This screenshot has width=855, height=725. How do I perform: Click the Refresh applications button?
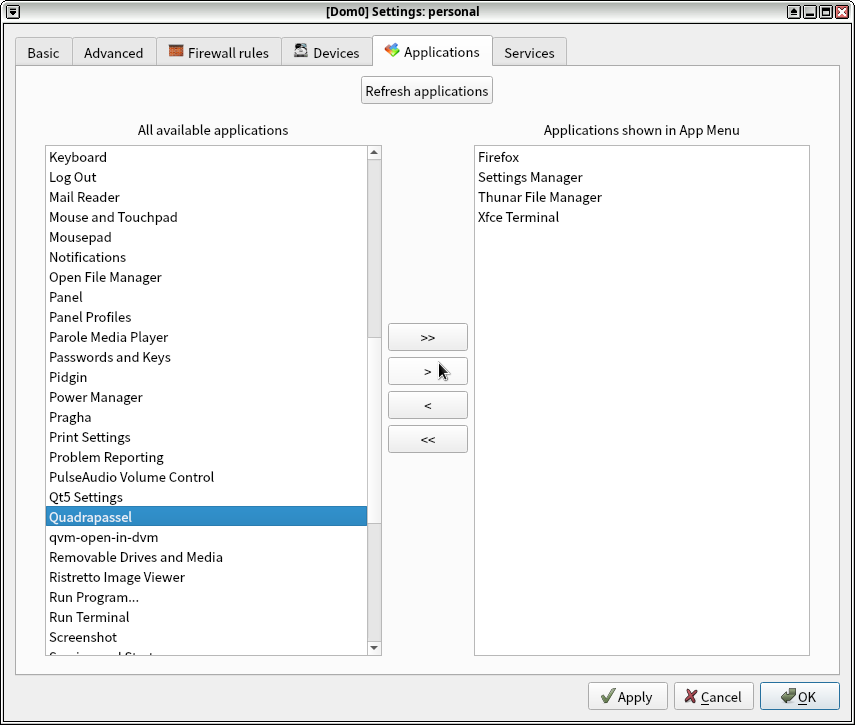point(426,89)
